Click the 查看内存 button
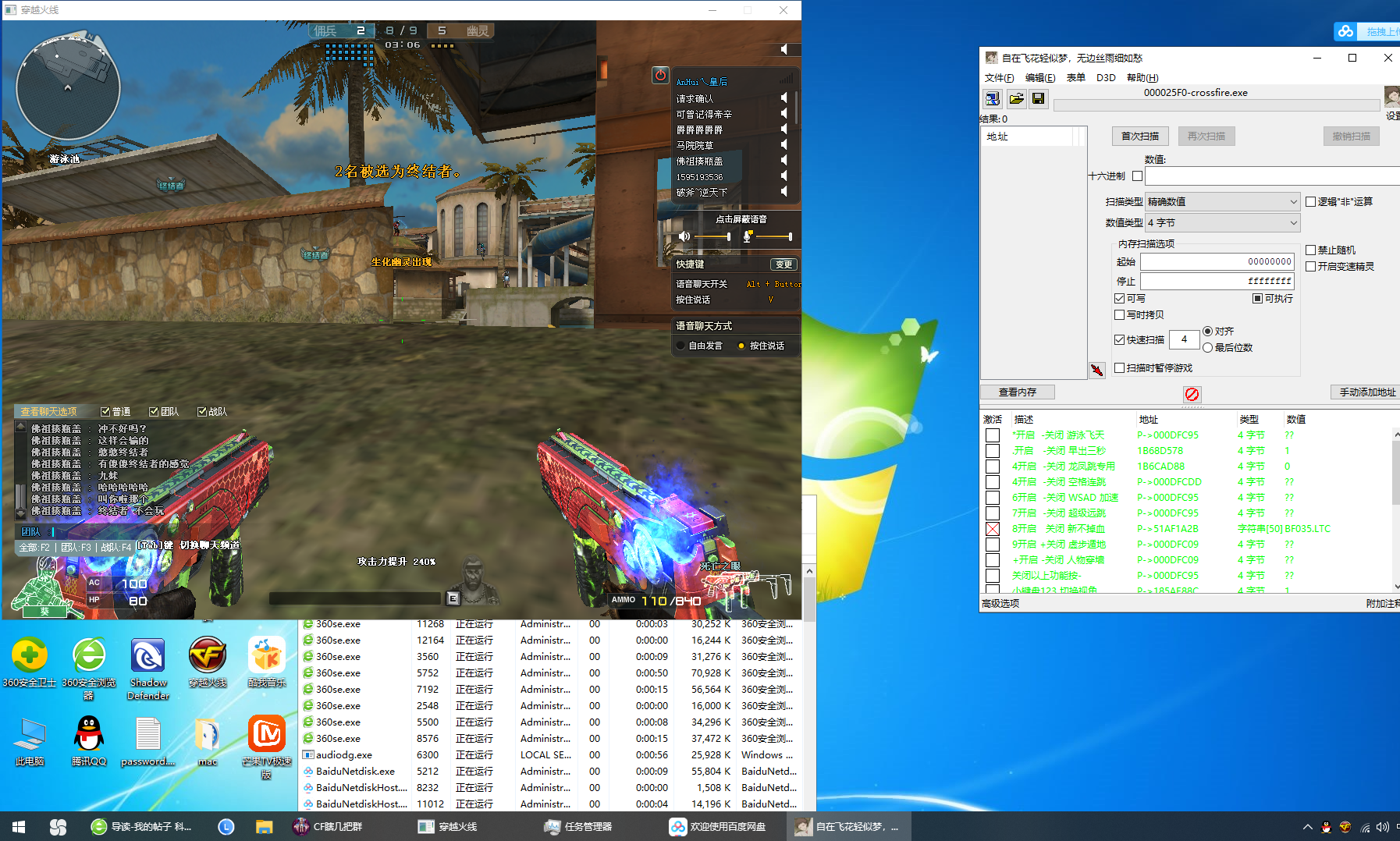Viewport: 1400px width, 841px height. (x=1018, y=392)
